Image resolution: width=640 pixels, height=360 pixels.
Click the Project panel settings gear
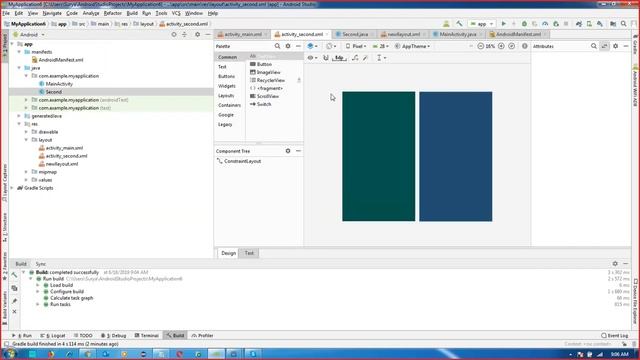point(198,35)
